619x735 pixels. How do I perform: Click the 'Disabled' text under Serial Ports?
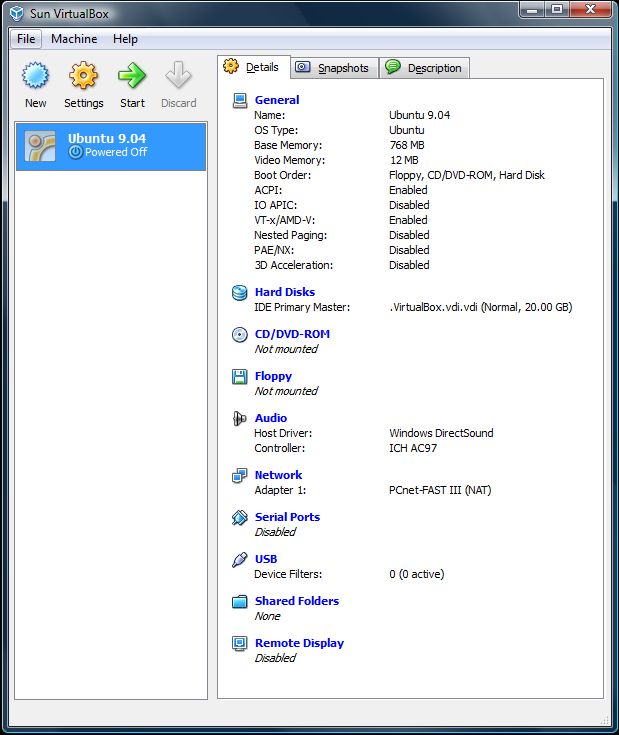pos(275,532)
